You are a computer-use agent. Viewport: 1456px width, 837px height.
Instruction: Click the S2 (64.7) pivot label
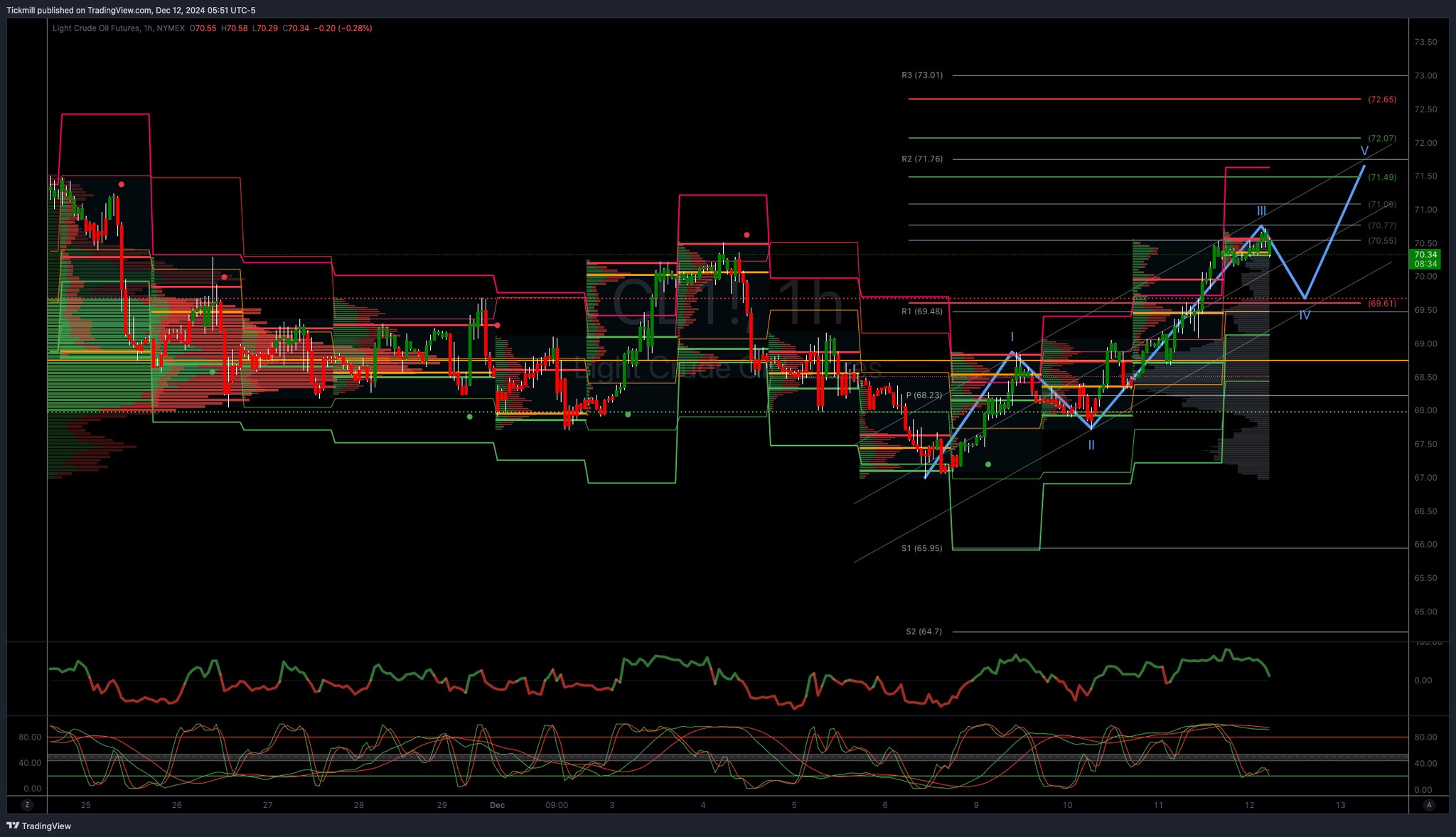click(924, 631)
